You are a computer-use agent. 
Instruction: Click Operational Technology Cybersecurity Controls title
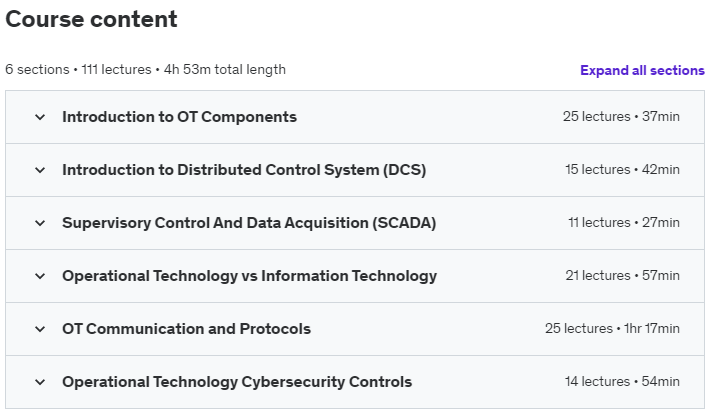pyautogui.click(x=237, y=382)
